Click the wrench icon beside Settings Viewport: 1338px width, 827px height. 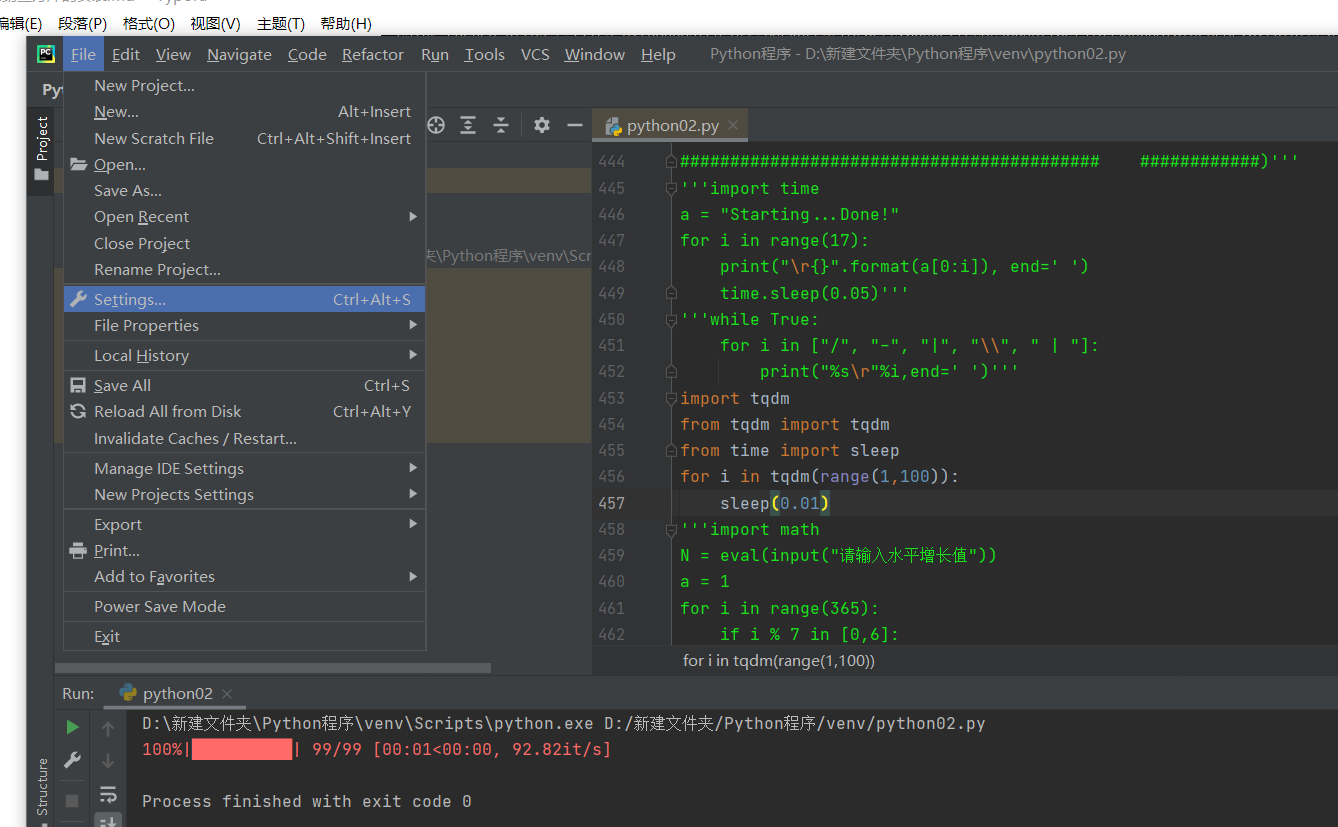(x=78, y=299)
